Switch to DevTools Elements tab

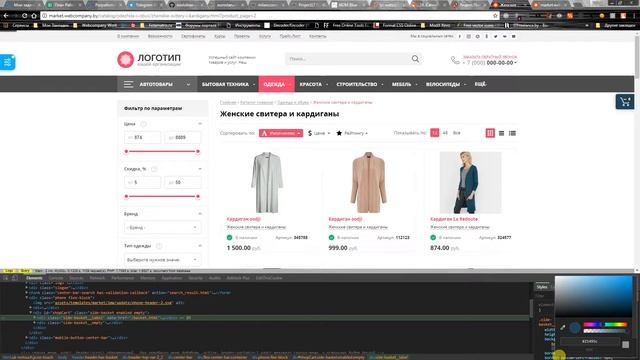(34, 278)
